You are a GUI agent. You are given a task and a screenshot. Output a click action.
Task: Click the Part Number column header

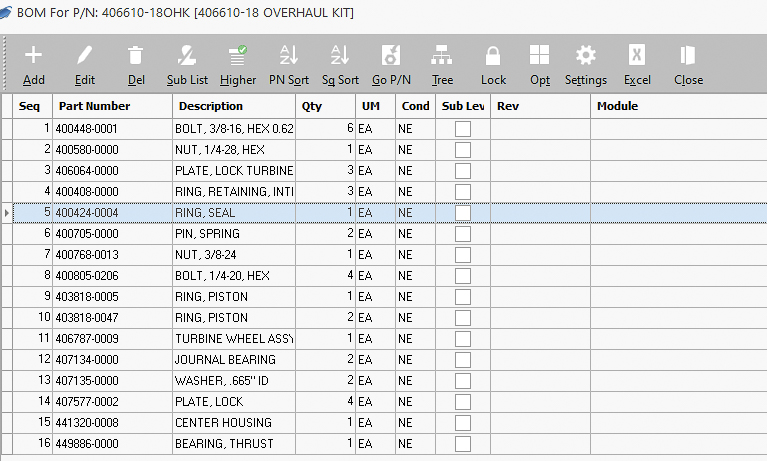pyautogui.click(x=94, y=106)
